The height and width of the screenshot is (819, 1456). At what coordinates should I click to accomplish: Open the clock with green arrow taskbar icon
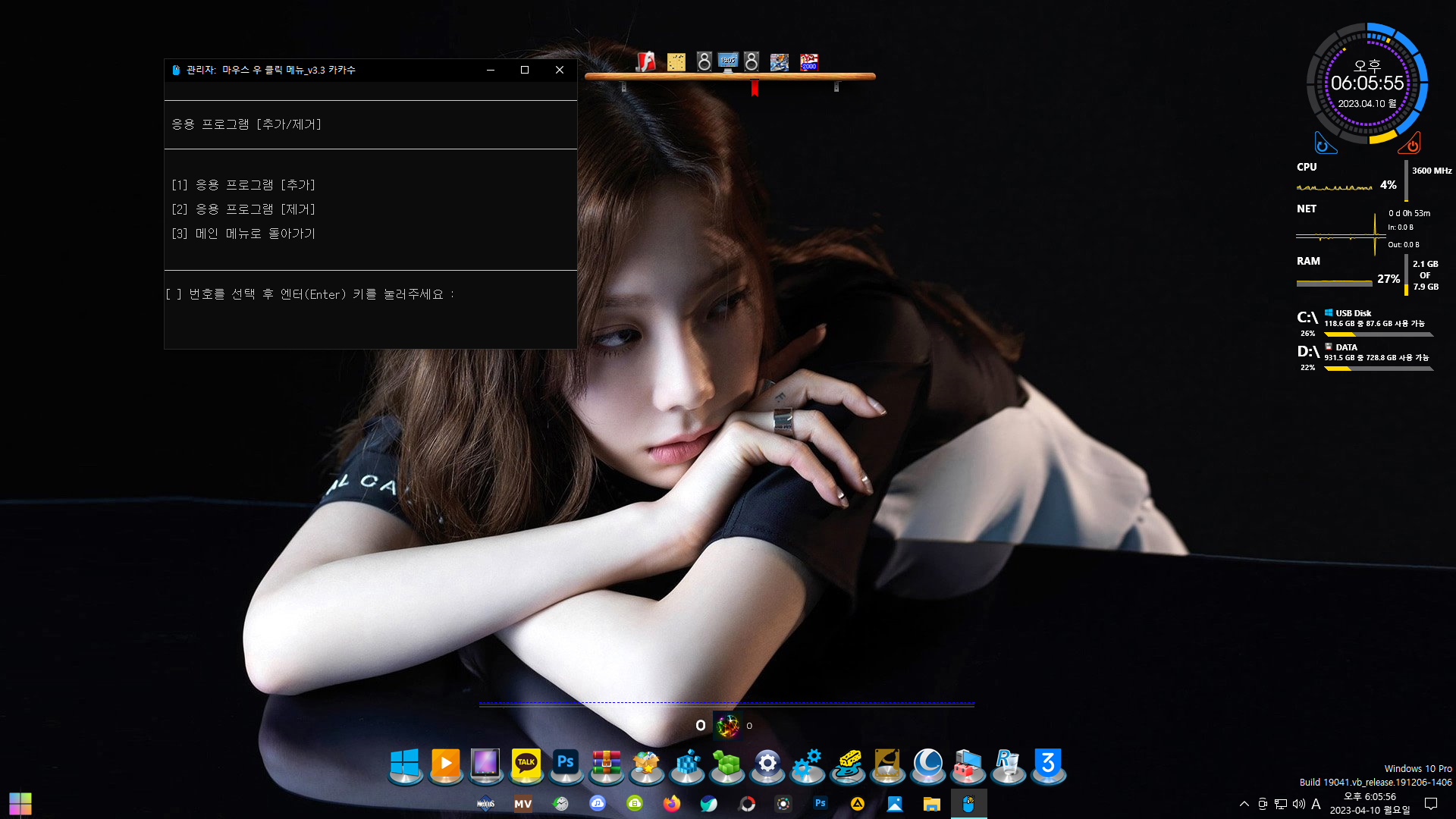click(560, 804)
